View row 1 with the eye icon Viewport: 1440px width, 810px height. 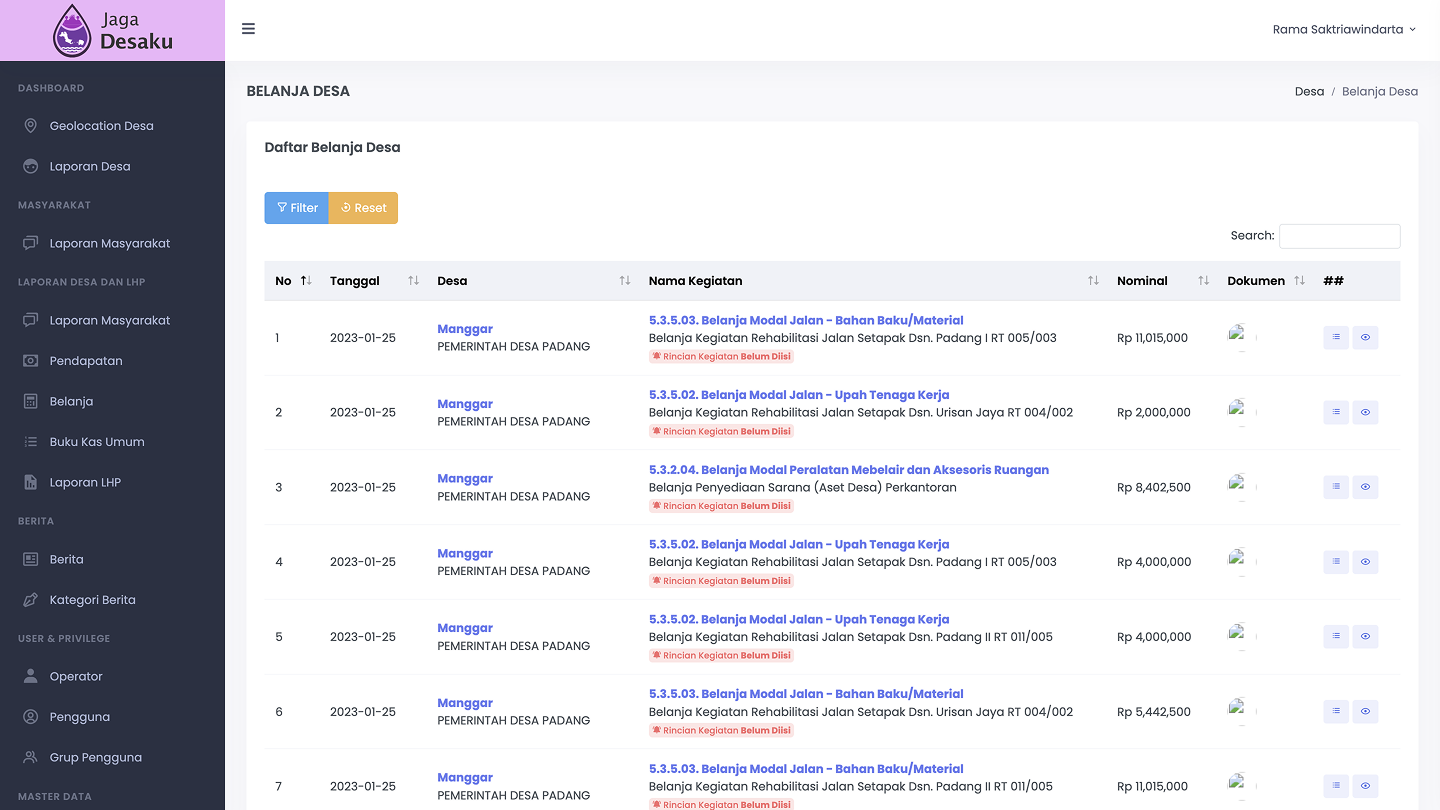coord(1366,338)
